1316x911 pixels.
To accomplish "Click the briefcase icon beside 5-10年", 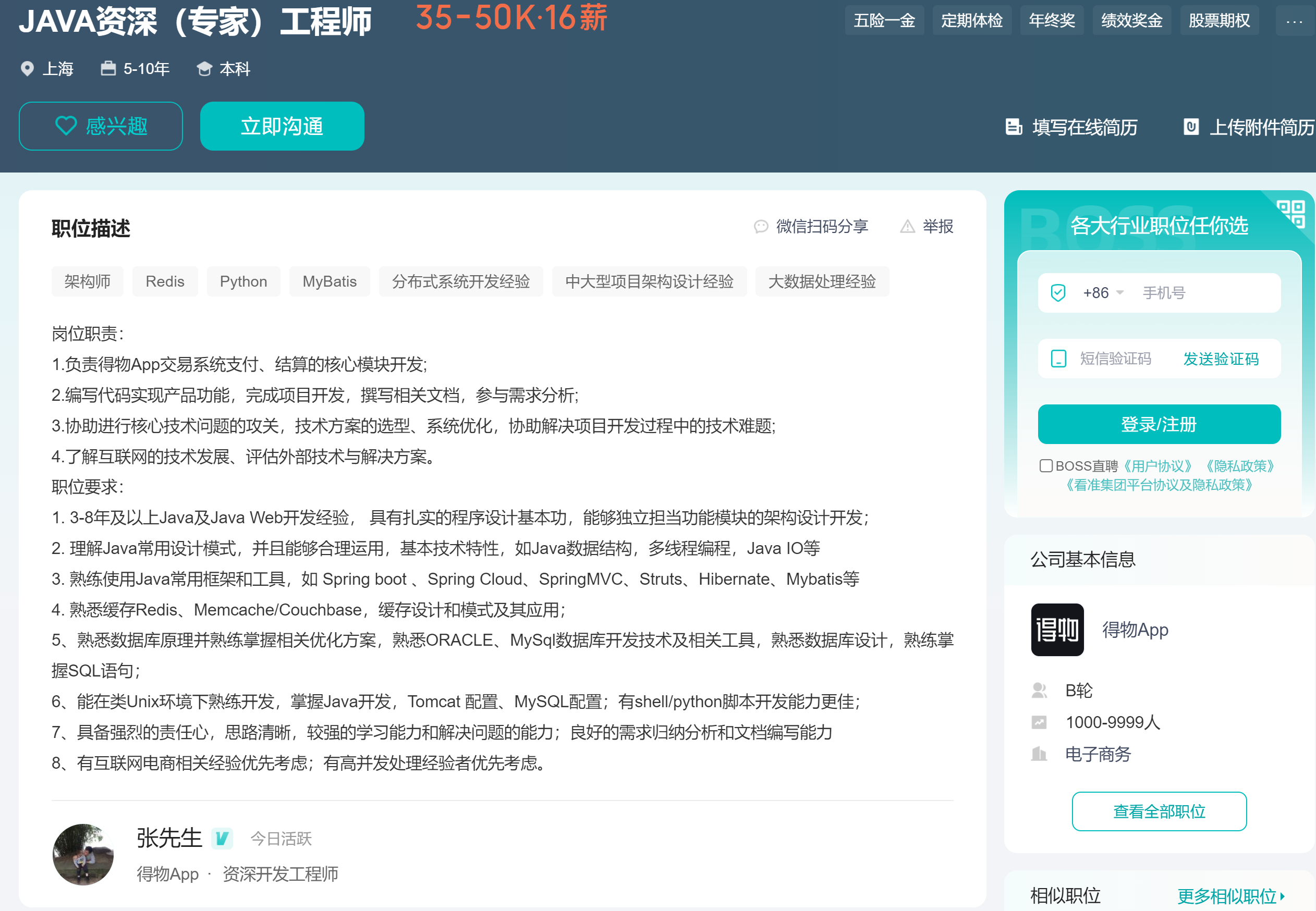I will 108,68.
